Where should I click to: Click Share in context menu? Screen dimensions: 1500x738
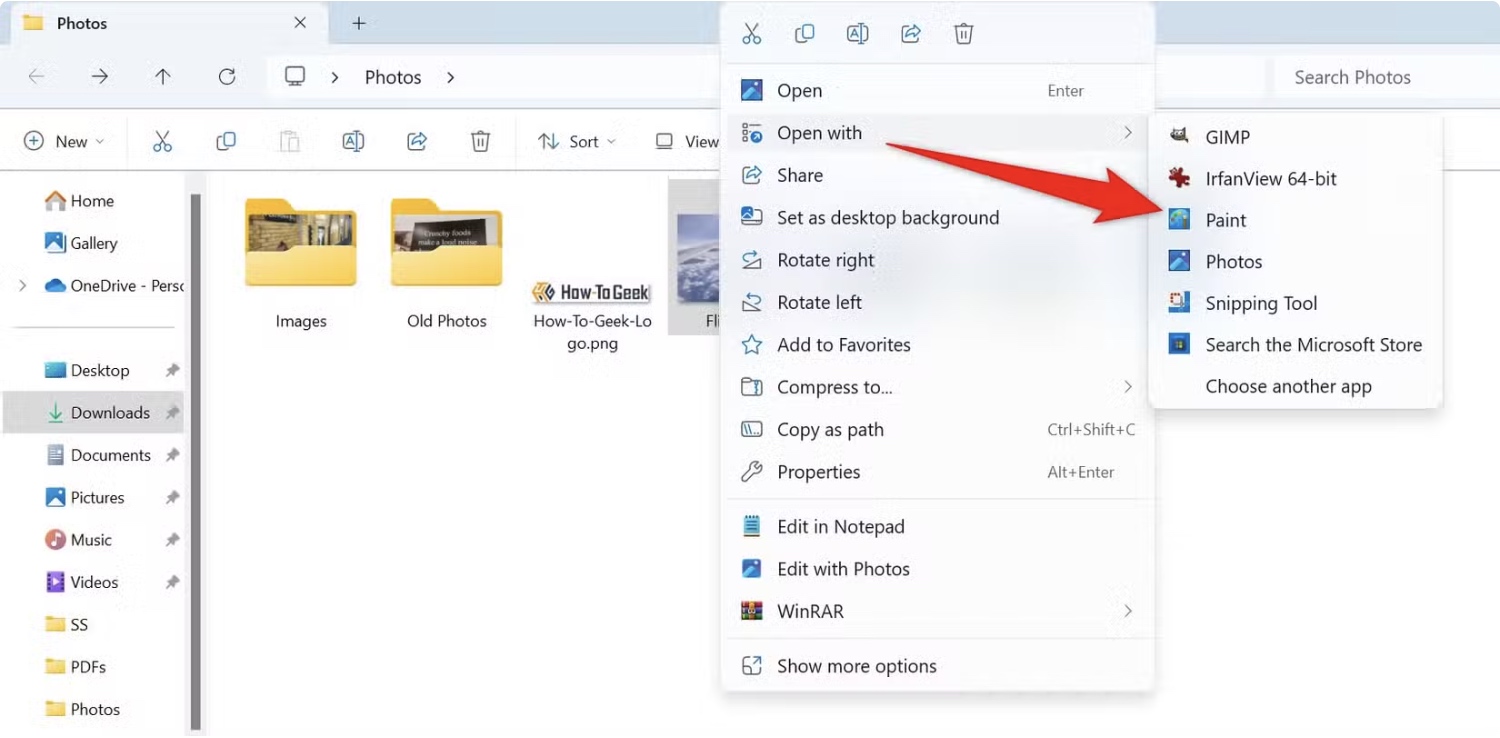point(937,175)
